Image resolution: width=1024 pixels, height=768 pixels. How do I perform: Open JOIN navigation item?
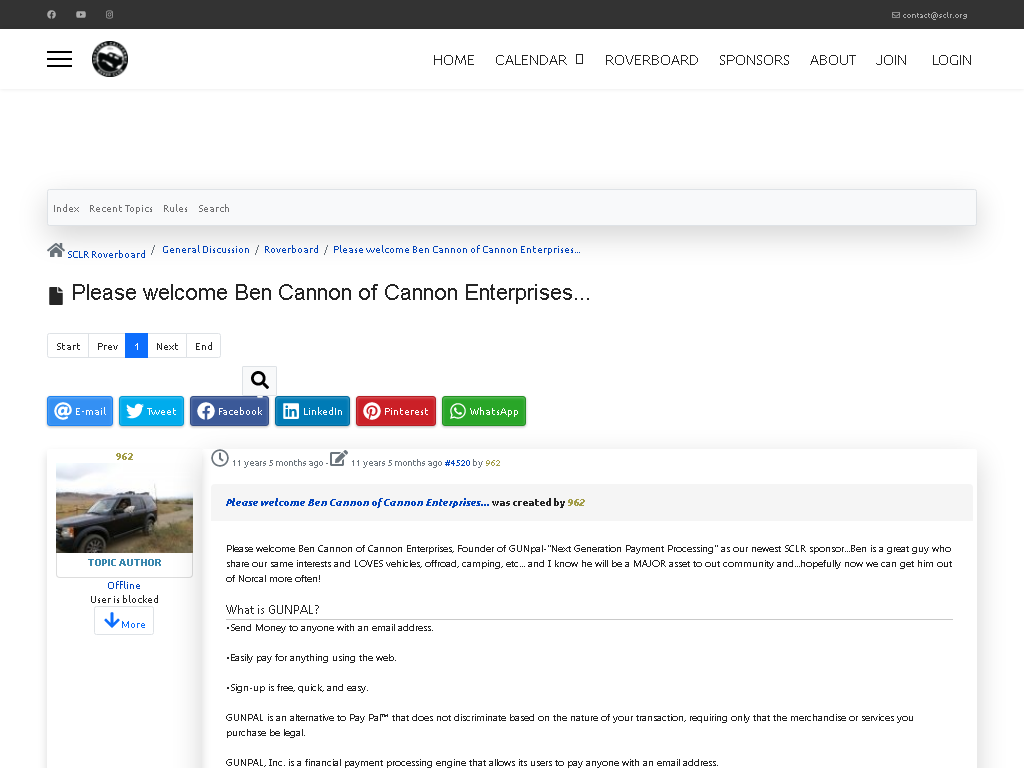click(x=891, y=60)
